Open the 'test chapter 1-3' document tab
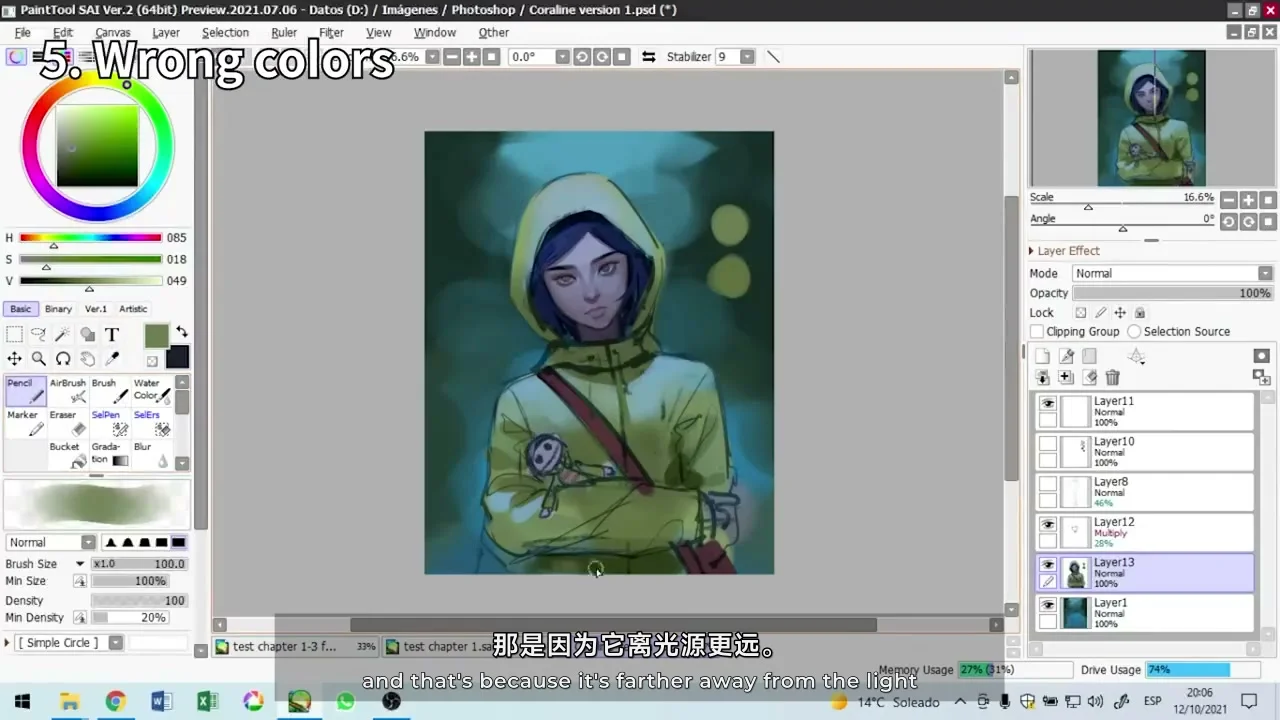 tap(296, 646)
